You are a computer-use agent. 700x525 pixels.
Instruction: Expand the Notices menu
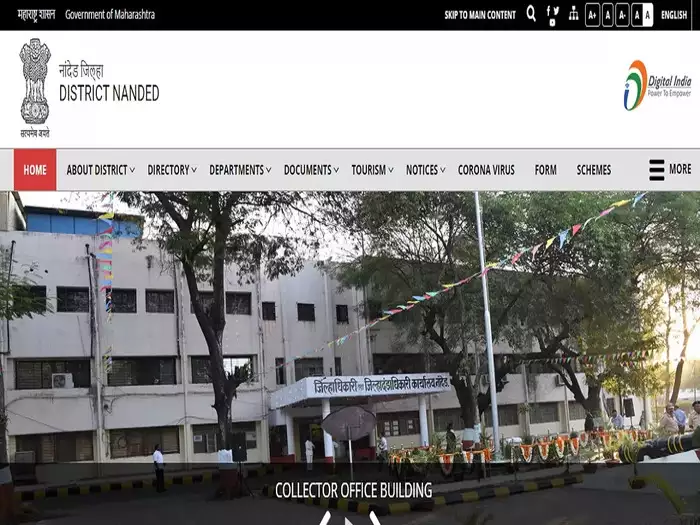pos(425,170)
